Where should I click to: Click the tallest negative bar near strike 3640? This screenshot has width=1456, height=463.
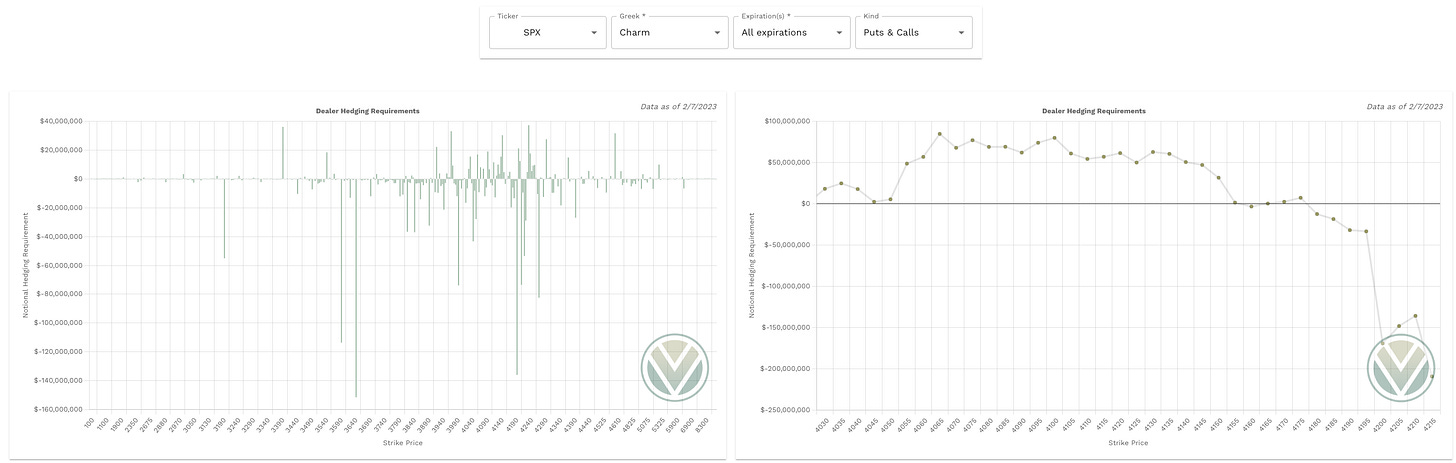click(356, 288)
